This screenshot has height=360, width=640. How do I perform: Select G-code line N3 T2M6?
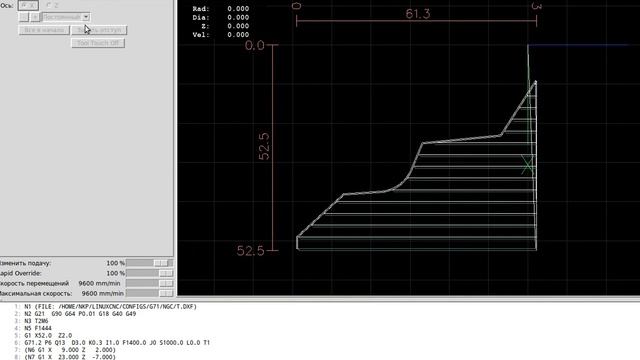[36, 321]
